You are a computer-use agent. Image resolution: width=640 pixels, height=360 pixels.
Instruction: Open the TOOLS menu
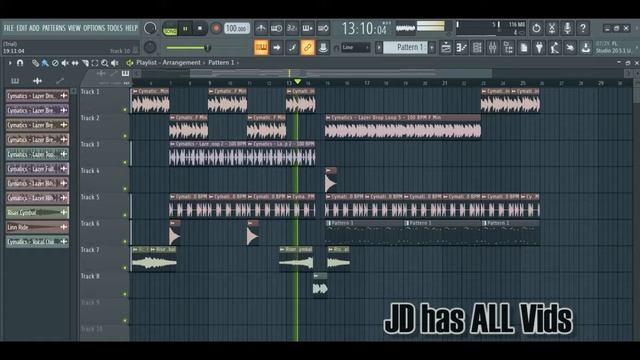115,28
